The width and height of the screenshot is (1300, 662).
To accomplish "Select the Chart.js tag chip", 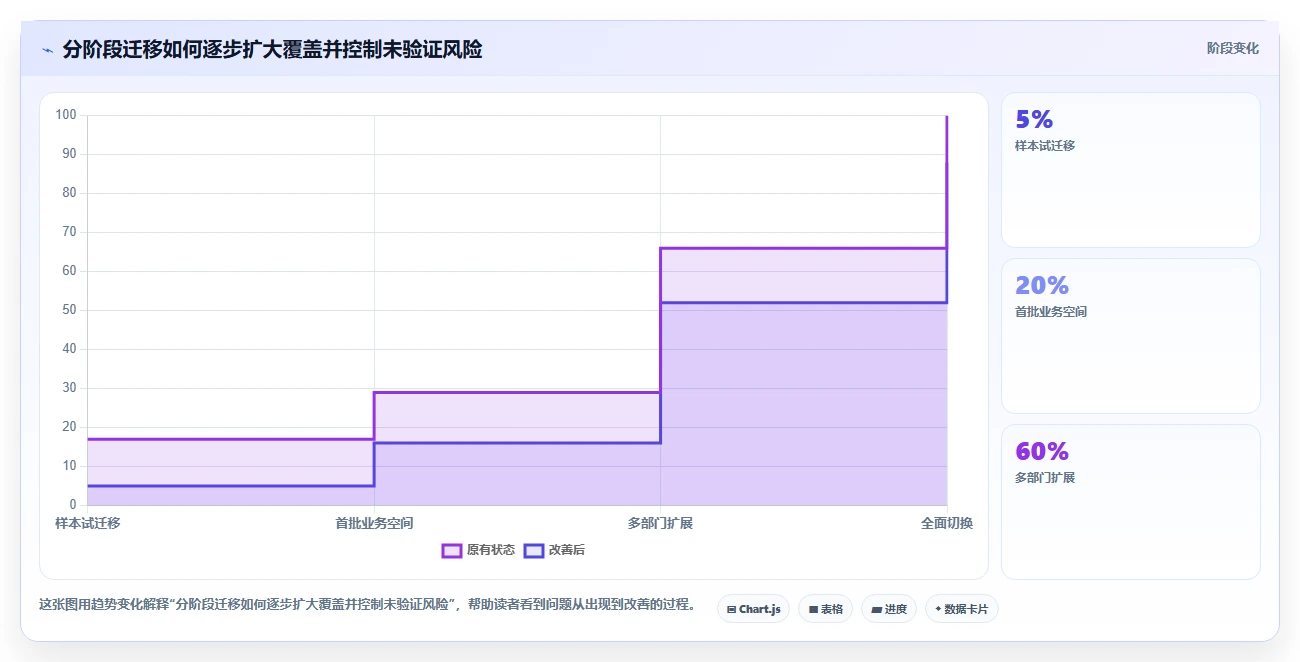I will tap(753, 609).
